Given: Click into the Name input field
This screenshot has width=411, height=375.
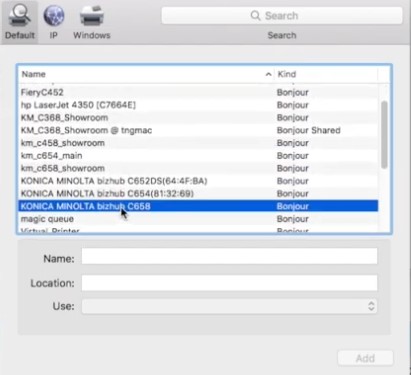Looking at the screenshot, I should [x=230, y=256].
